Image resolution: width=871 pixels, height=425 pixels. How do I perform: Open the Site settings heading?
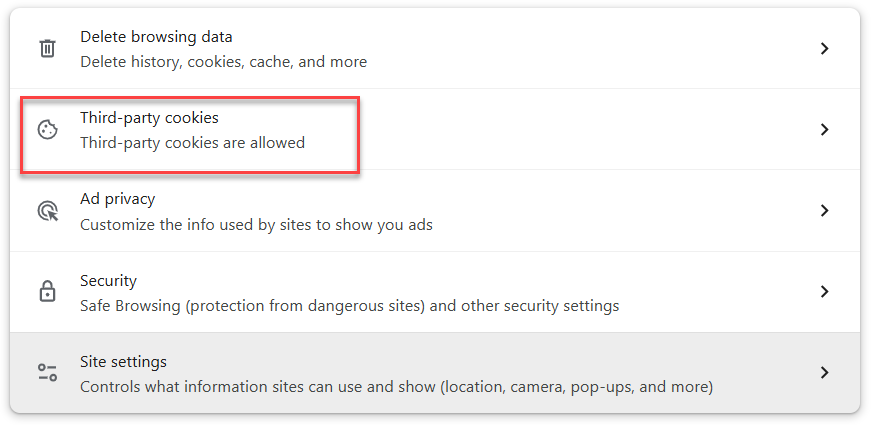coord(123,362)
